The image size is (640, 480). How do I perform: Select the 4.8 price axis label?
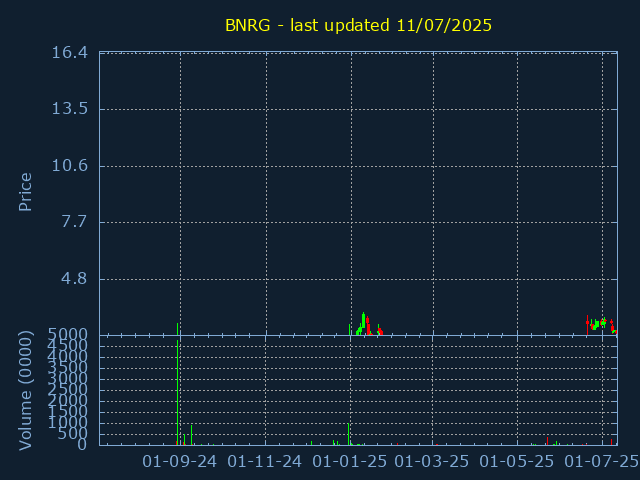(x=74, y=279)
